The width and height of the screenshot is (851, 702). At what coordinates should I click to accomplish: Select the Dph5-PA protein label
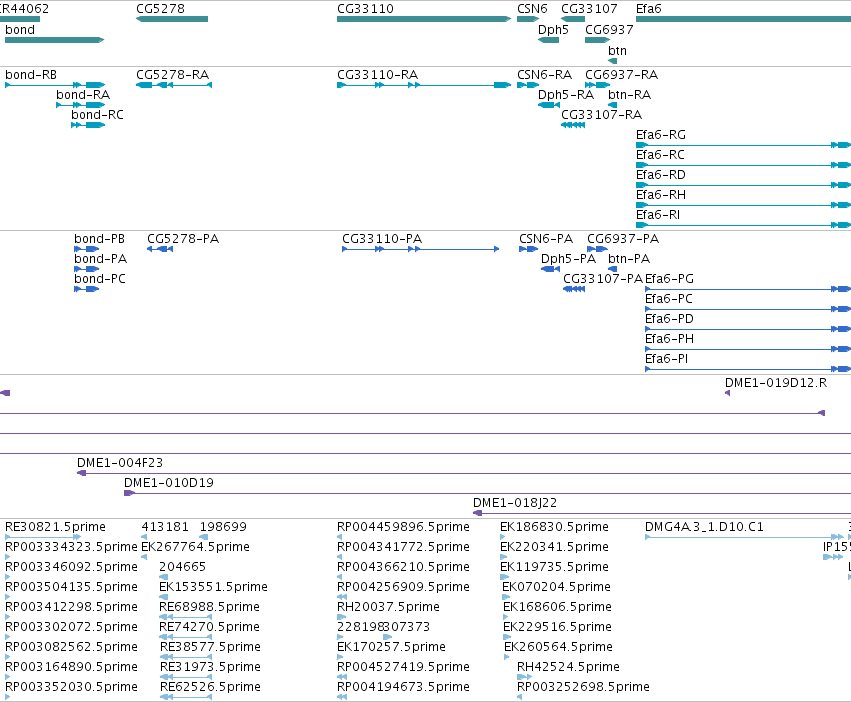(x=568, y=259)
